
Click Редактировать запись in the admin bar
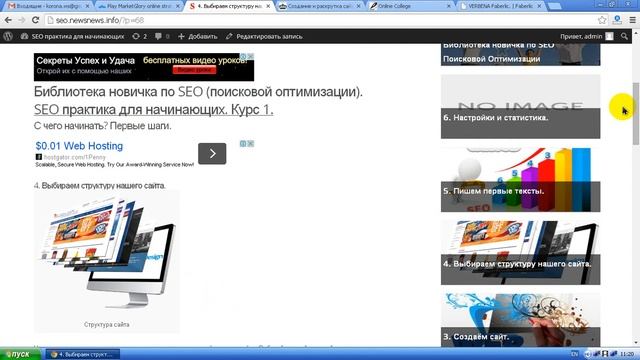(x=264, y=36)
